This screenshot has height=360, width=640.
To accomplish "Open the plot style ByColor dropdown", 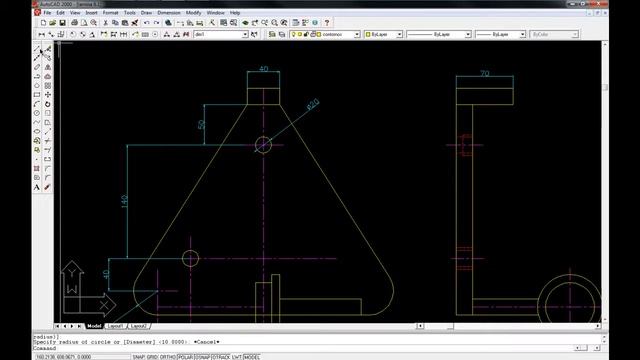I will pyautogui.click(x=575, y=35).
